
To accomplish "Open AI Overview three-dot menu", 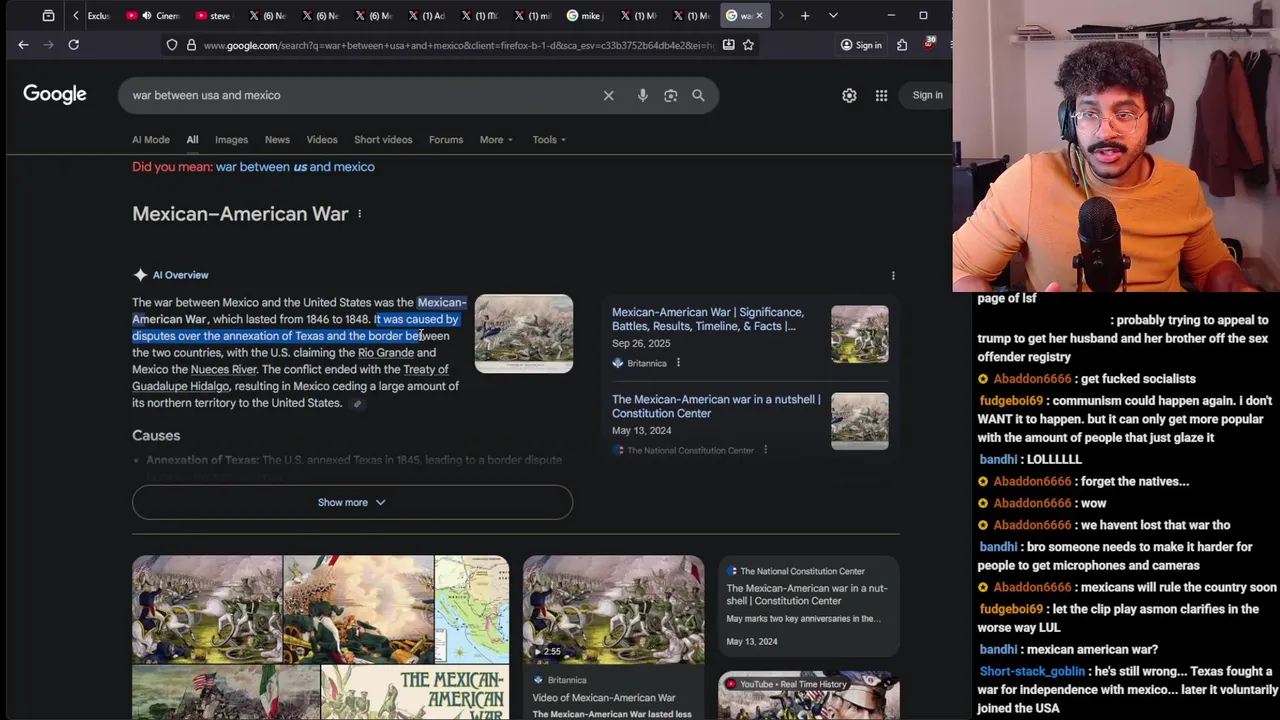I will point(893,275).
